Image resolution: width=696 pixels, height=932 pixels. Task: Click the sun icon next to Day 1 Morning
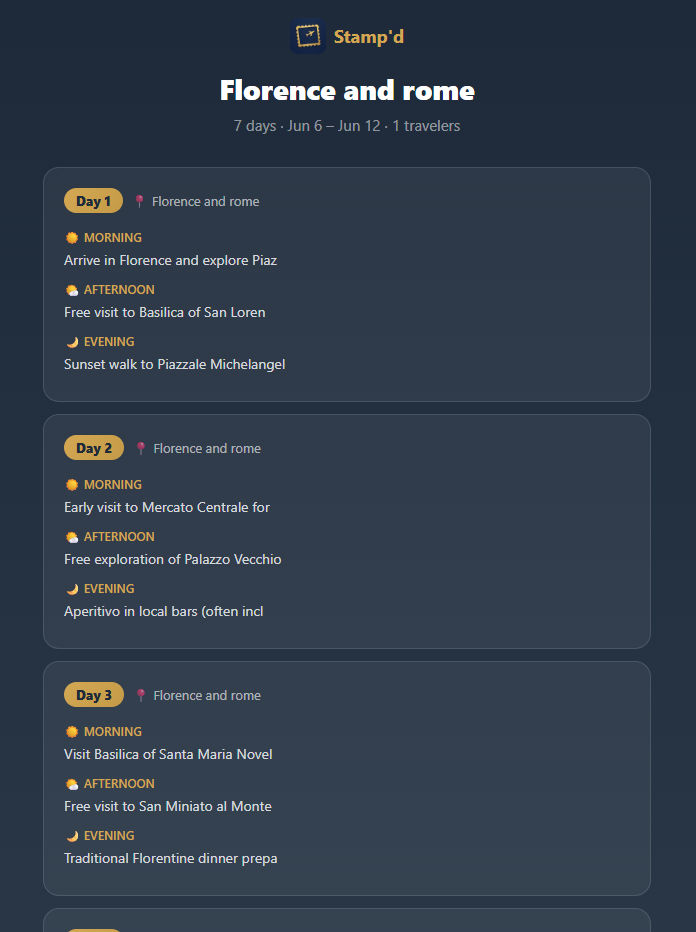72,238
